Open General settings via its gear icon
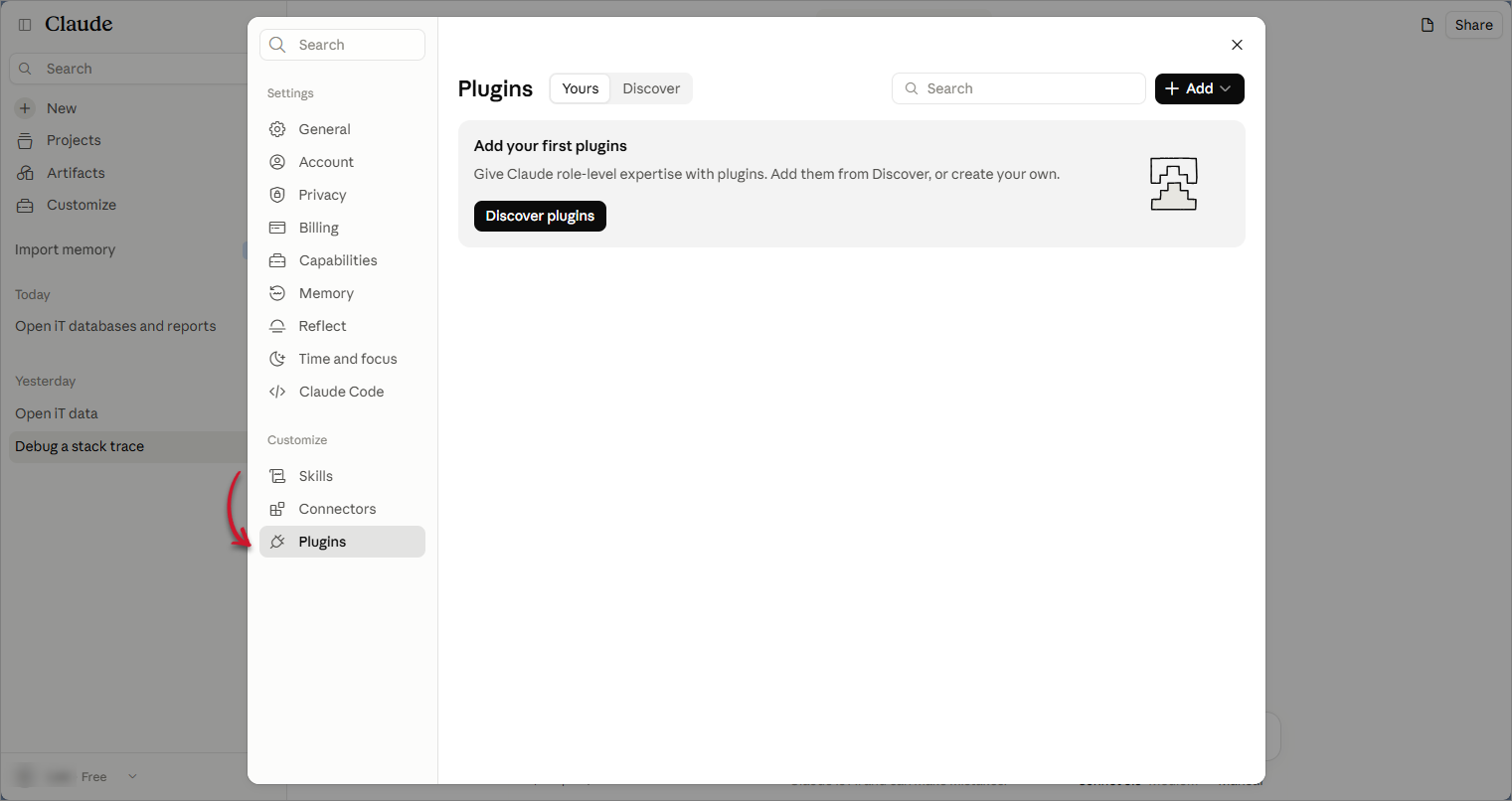1512x801 pixels. coord(277,129)
